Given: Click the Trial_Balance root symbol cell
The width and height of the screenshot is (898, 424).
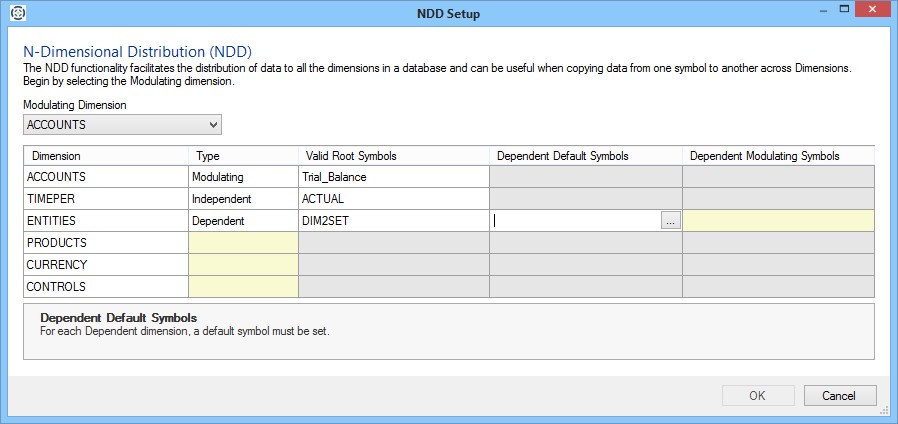Looking at the screenshot, I should pos(393,177).
